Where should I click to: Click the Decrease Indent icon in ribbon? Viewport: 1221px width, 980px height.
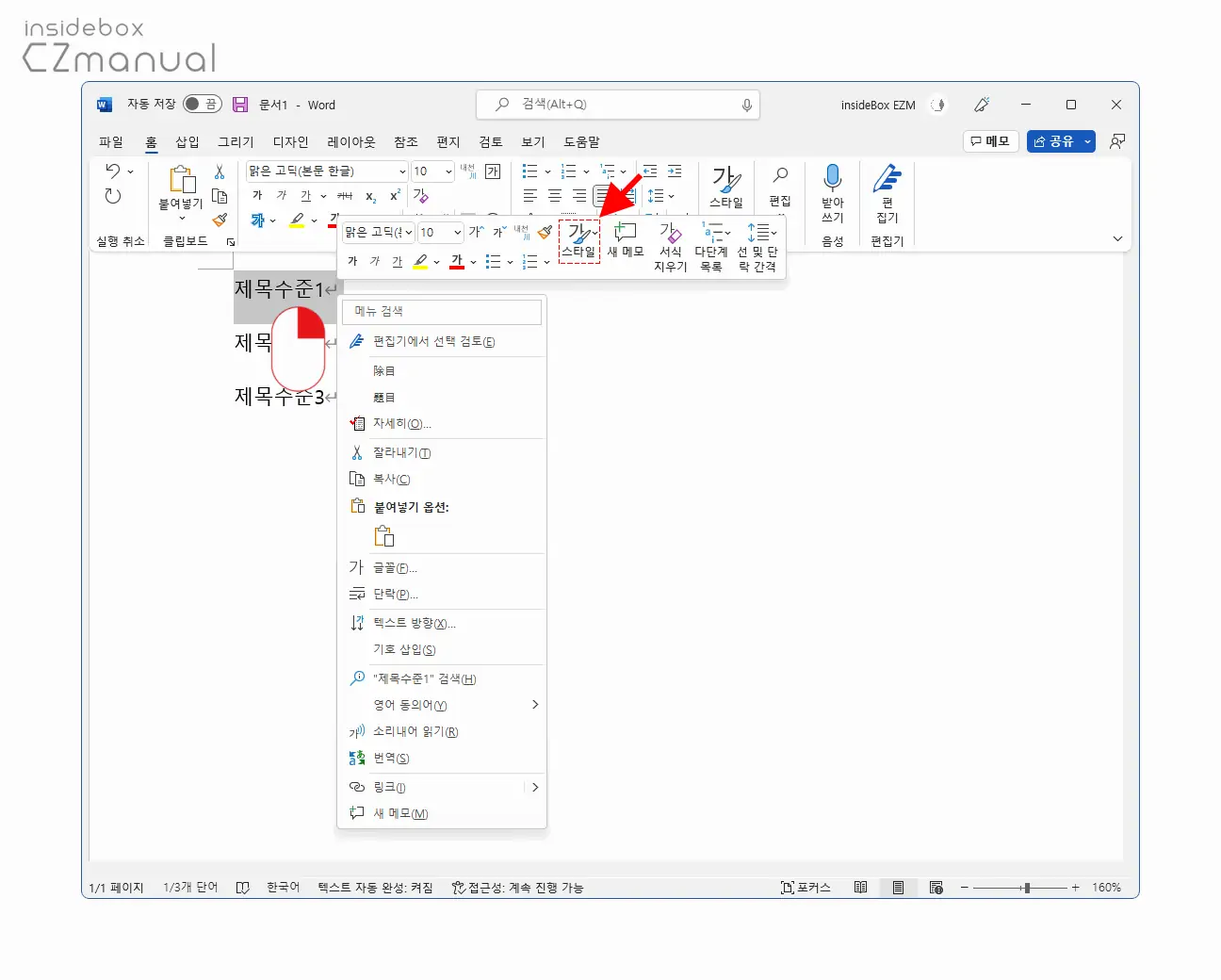pyautogui.click(x=650, y=171)
